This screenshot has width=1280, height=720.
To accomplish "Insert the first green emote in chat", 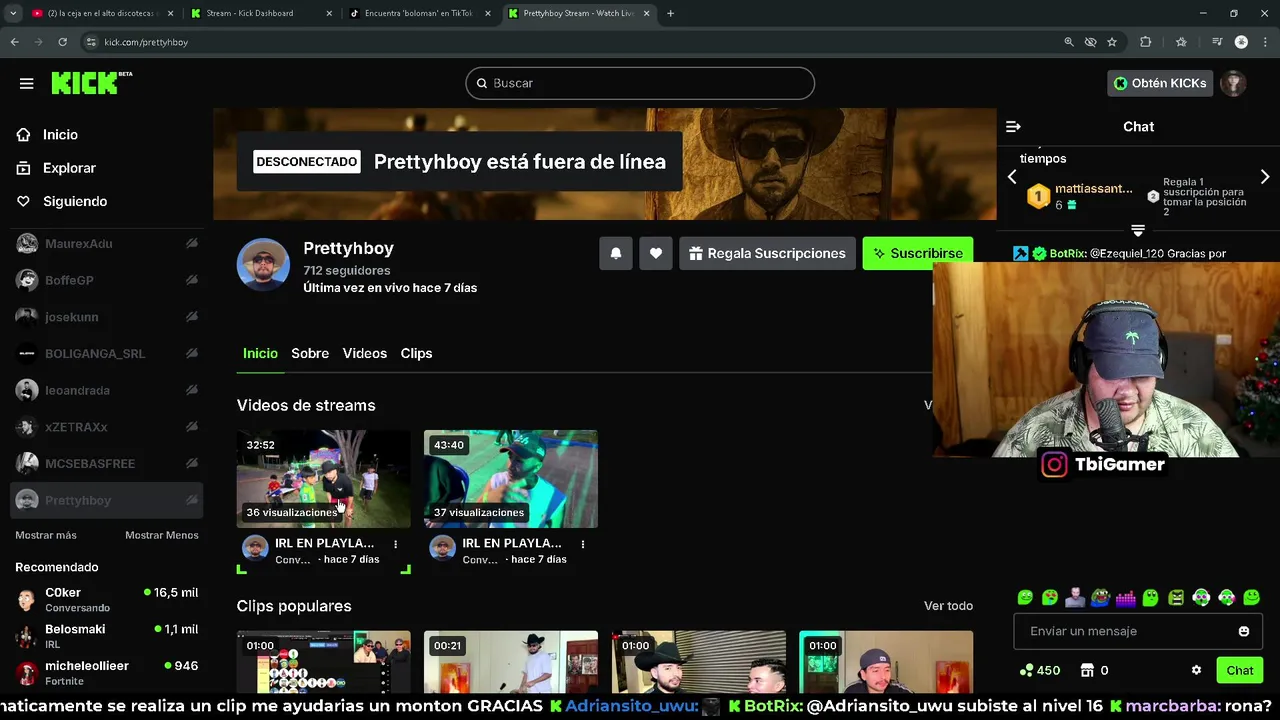I will [x=1025, y=598].
